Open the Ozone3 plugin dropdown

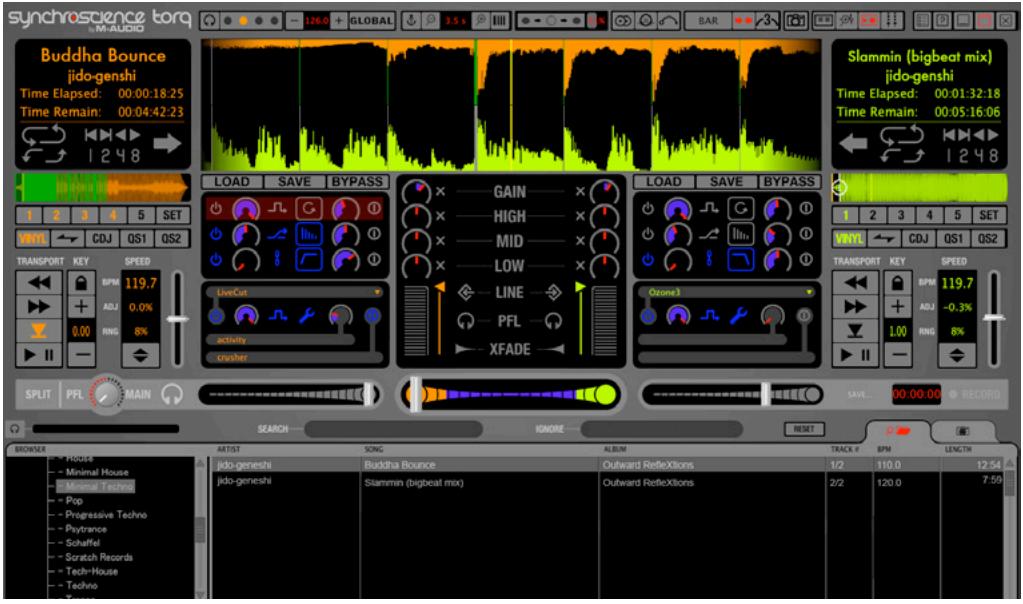pos(809,292)
